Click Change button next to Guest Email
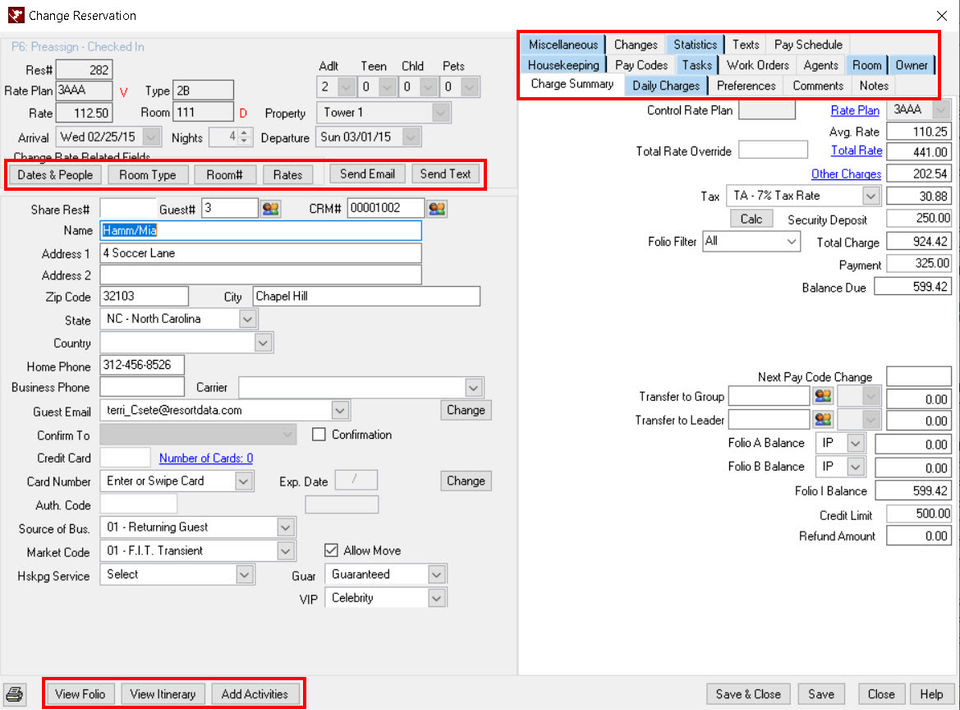The width and height of the screenshot is (960, 710). [x=465, y=410]
